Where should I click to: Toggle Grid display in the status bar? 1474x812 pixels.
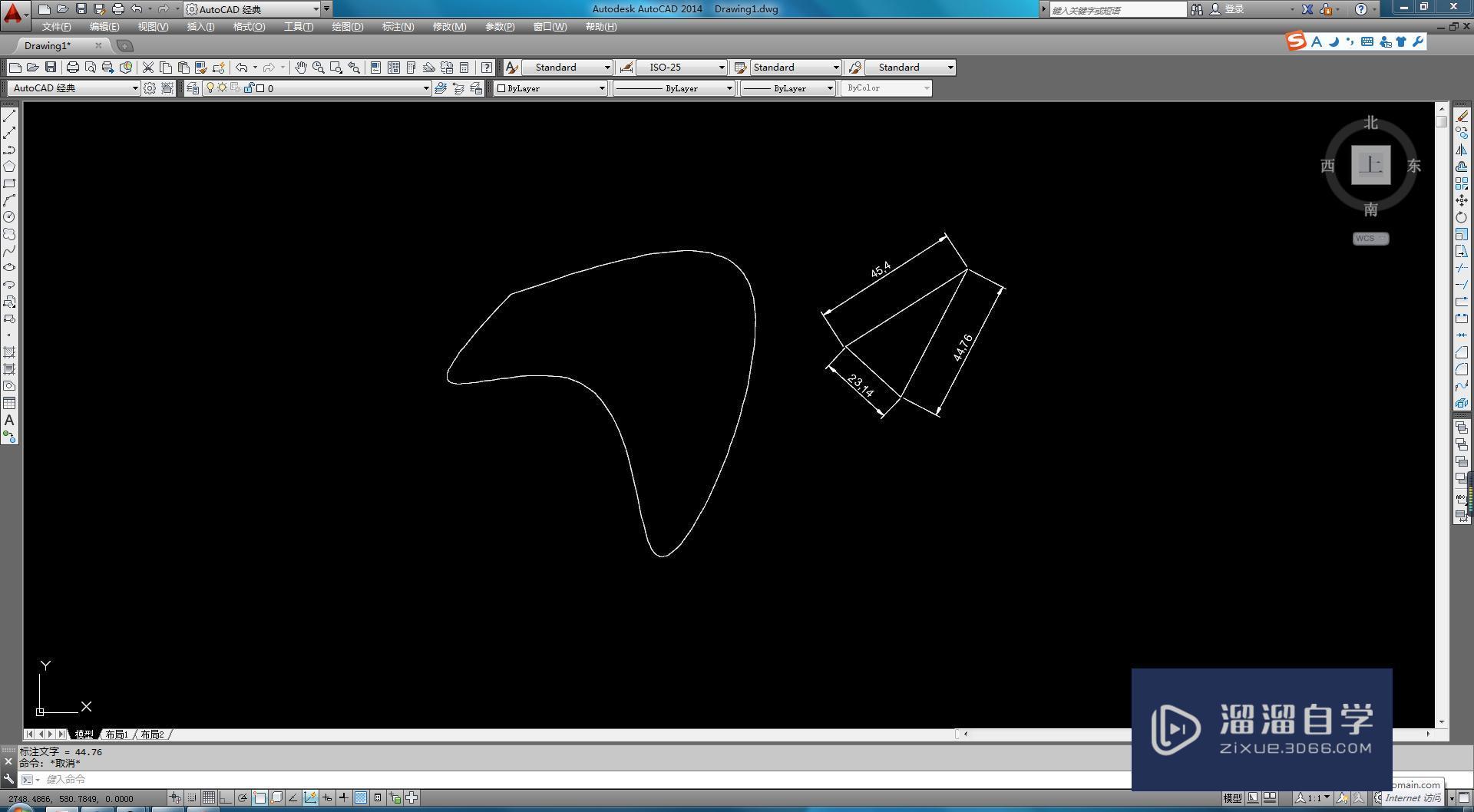coord(208,797)
